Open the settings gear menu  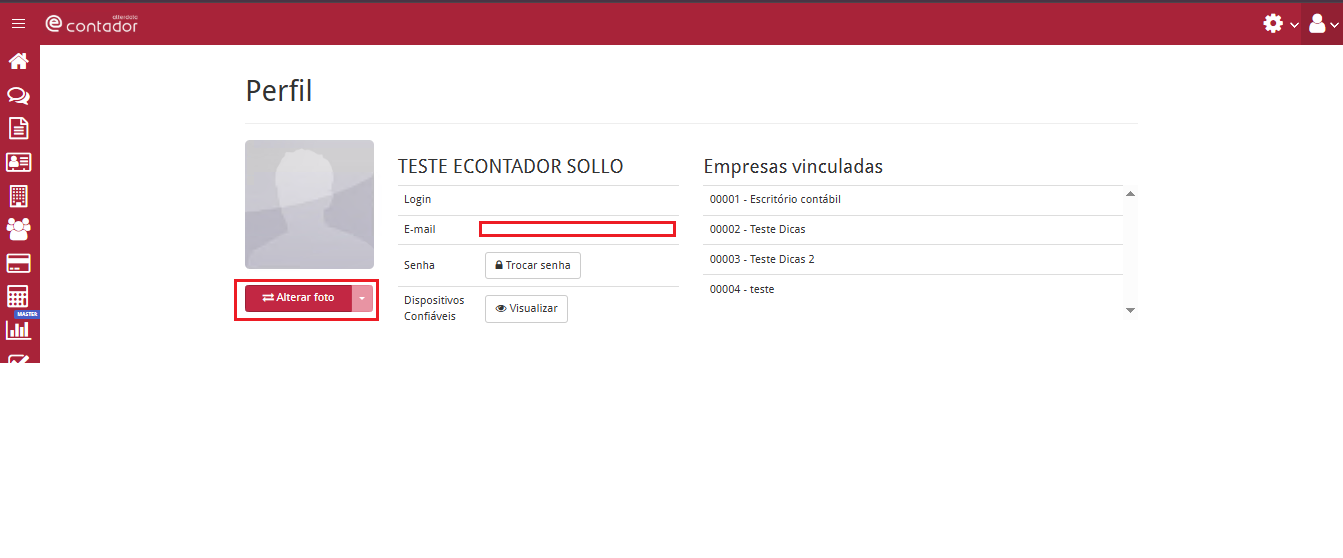[1280, 23]
